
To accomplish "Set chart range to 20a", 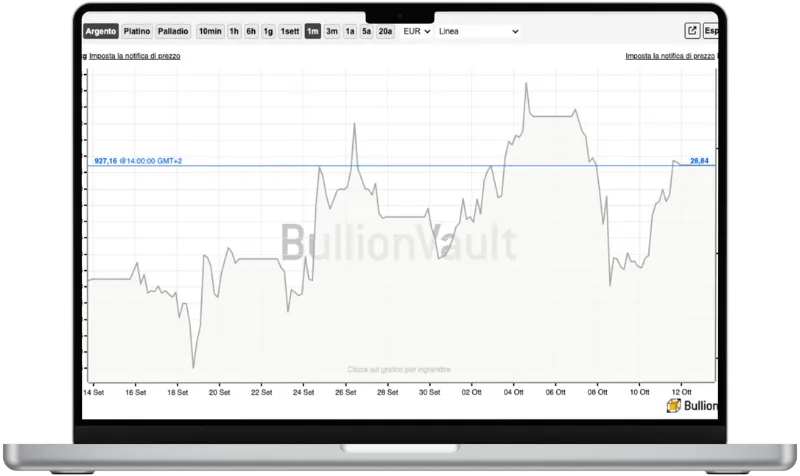I will tap(385, 31).
